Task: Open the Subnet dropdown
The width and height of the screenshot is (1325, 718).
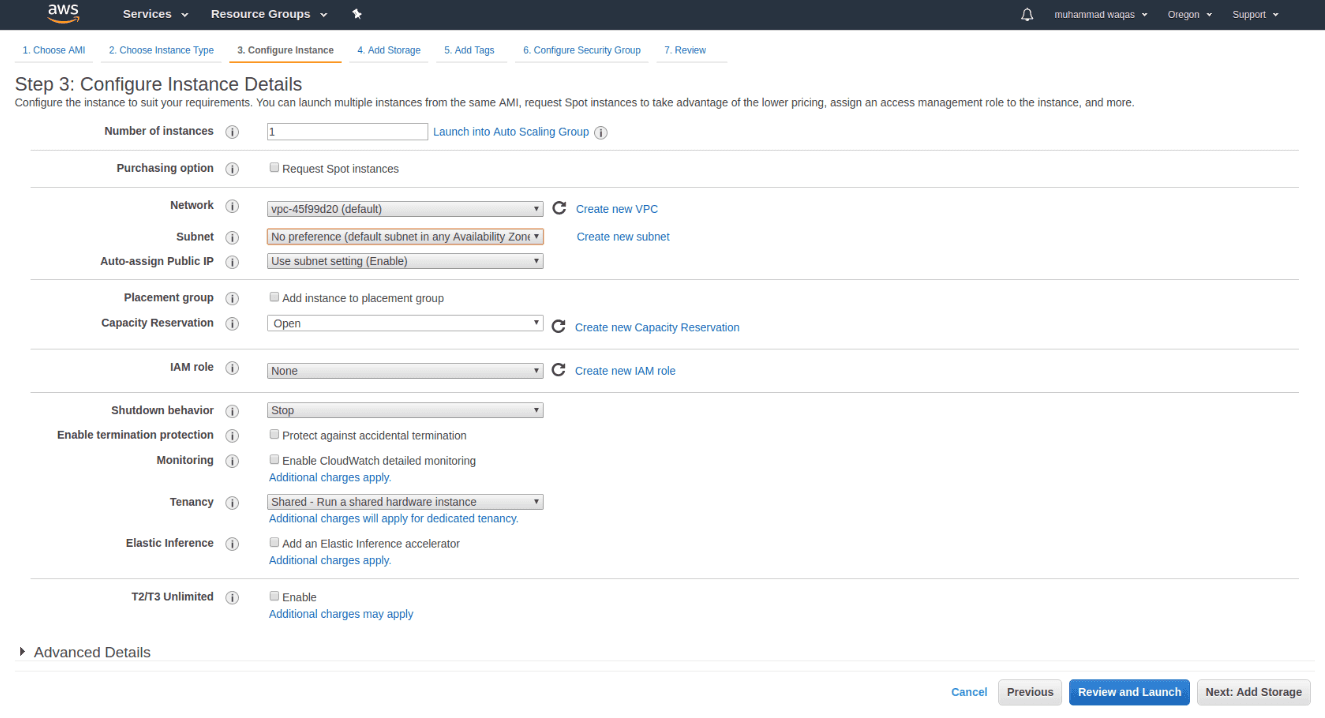Action: pyautogui.click(x=405, y=237)
